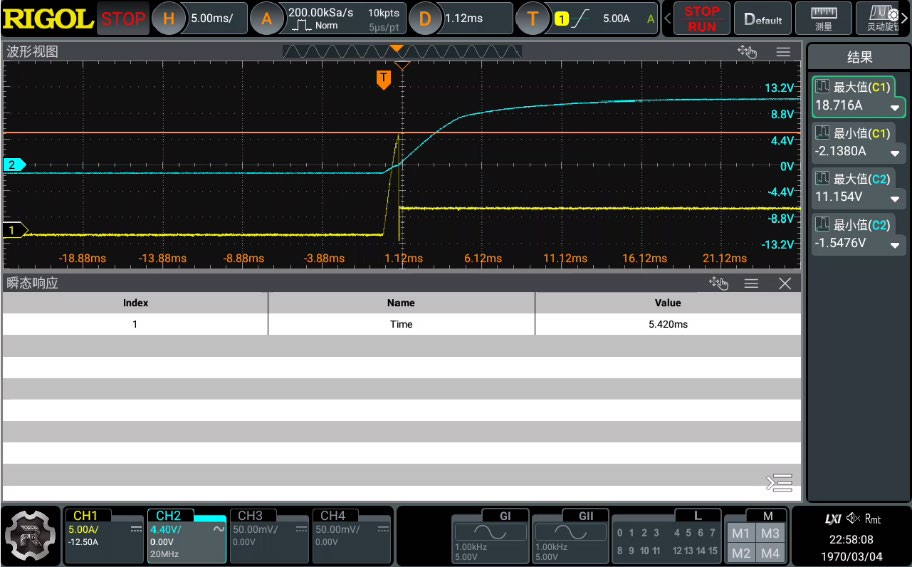Enable the CH4 channel

[351, 536]
